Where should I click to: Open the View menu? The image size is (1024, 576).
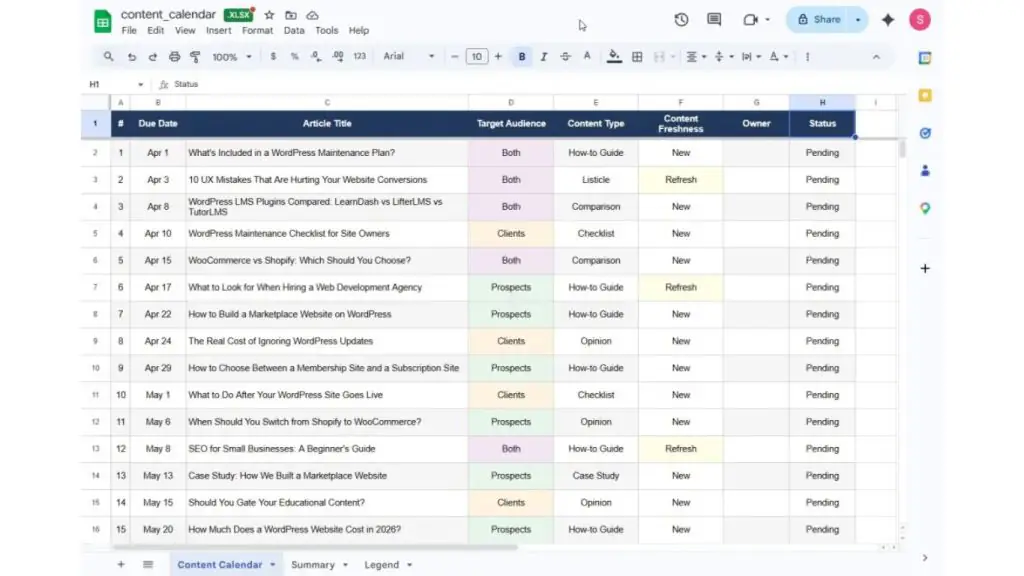click(185, 31)
